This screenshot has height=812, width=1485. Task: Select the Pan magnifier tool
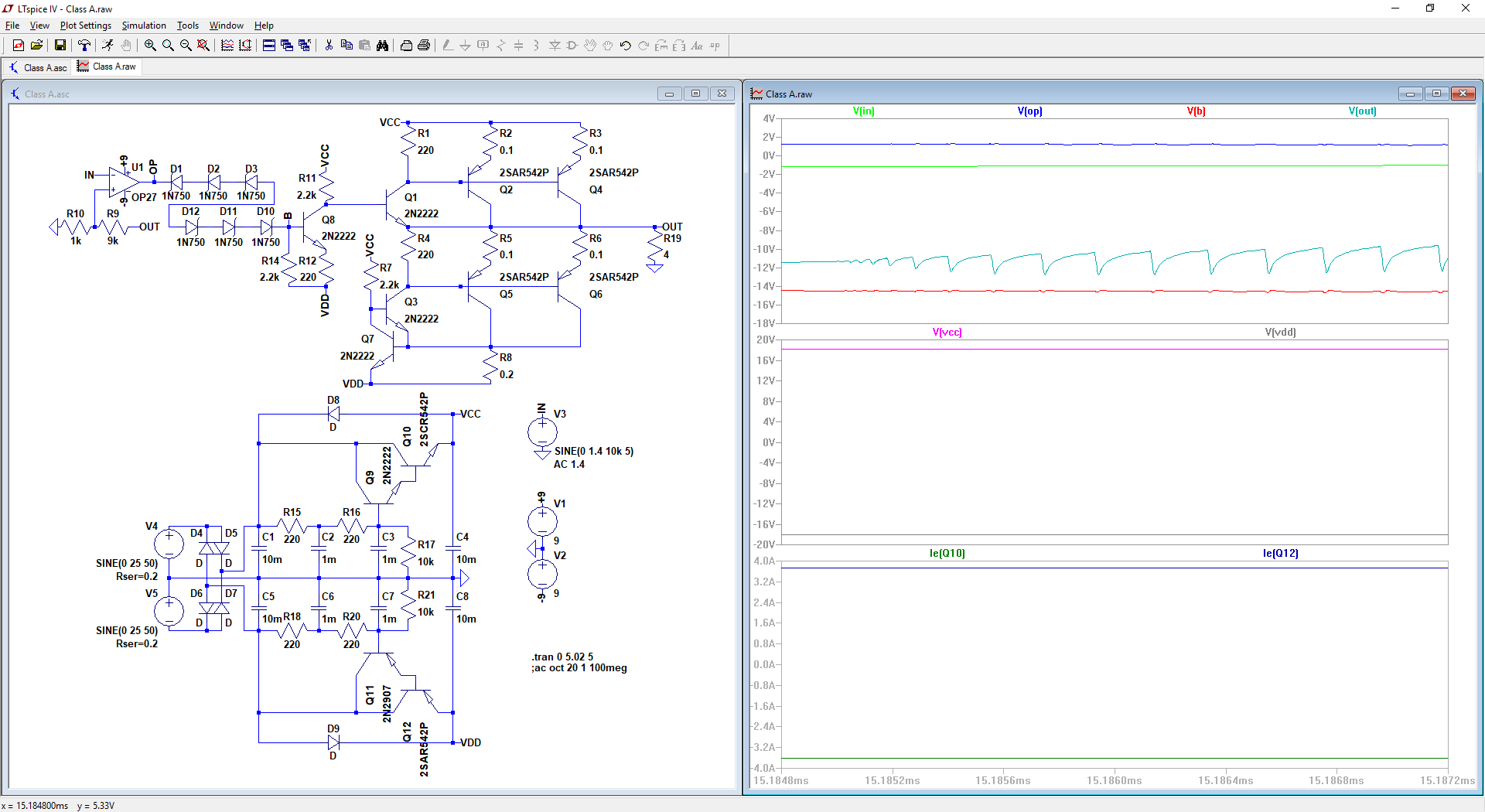(168, 46)
